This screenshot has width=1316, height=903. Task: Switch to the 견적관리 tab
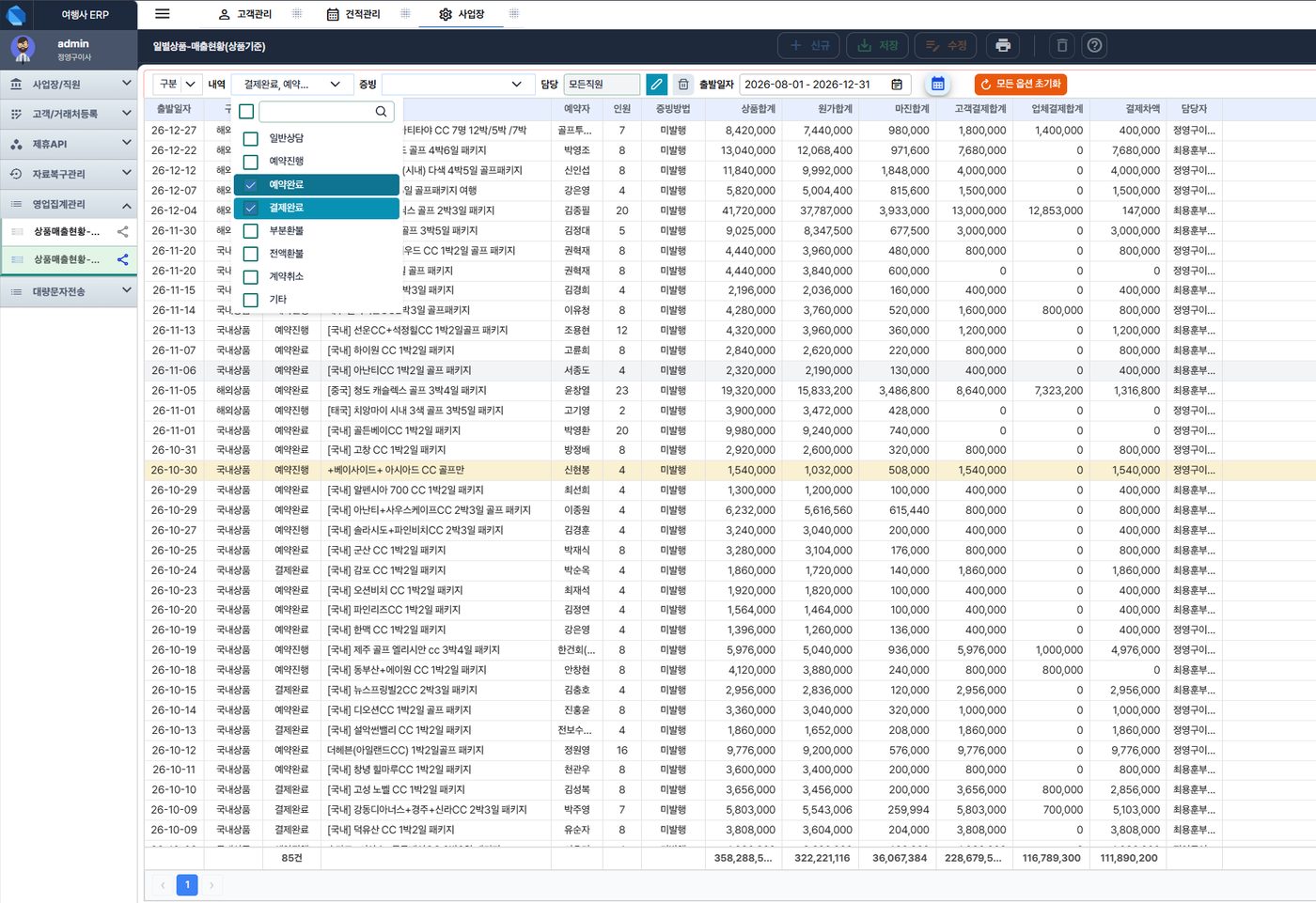(353, 14)
